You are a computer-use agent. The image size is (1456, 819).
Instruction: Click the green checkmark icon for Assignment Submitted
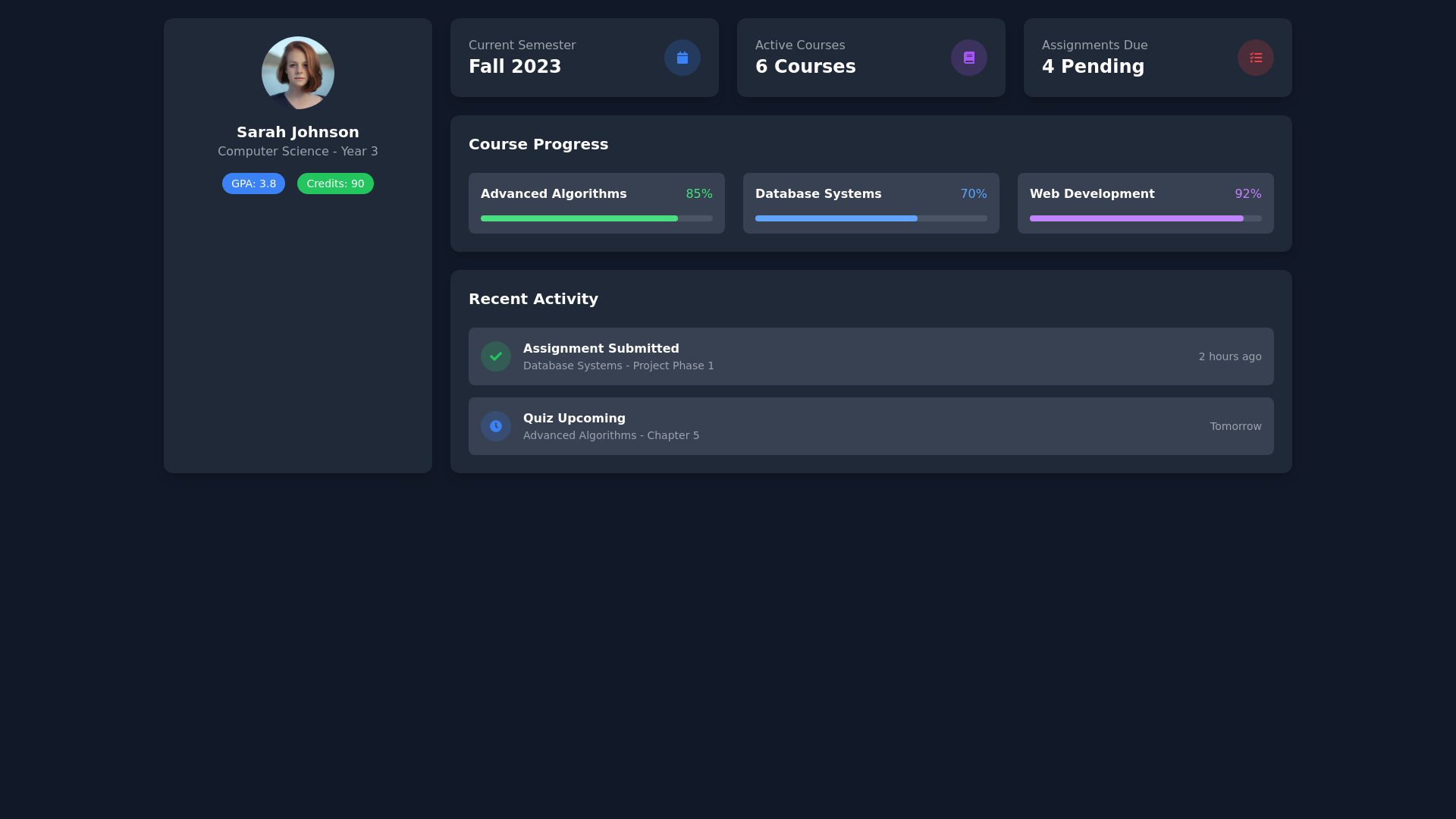(x=495, y=356)
